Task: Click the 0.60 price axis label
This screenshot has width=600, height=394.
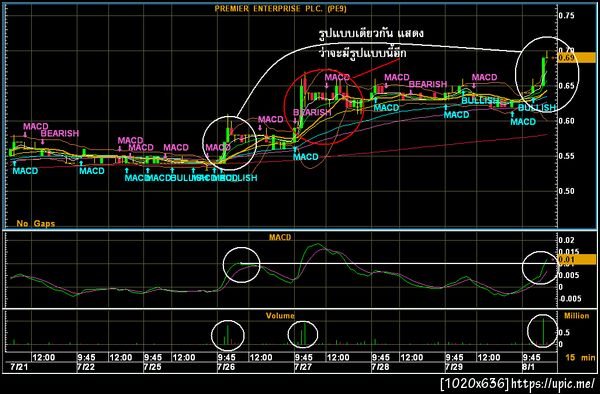Action: click(566, 121)
